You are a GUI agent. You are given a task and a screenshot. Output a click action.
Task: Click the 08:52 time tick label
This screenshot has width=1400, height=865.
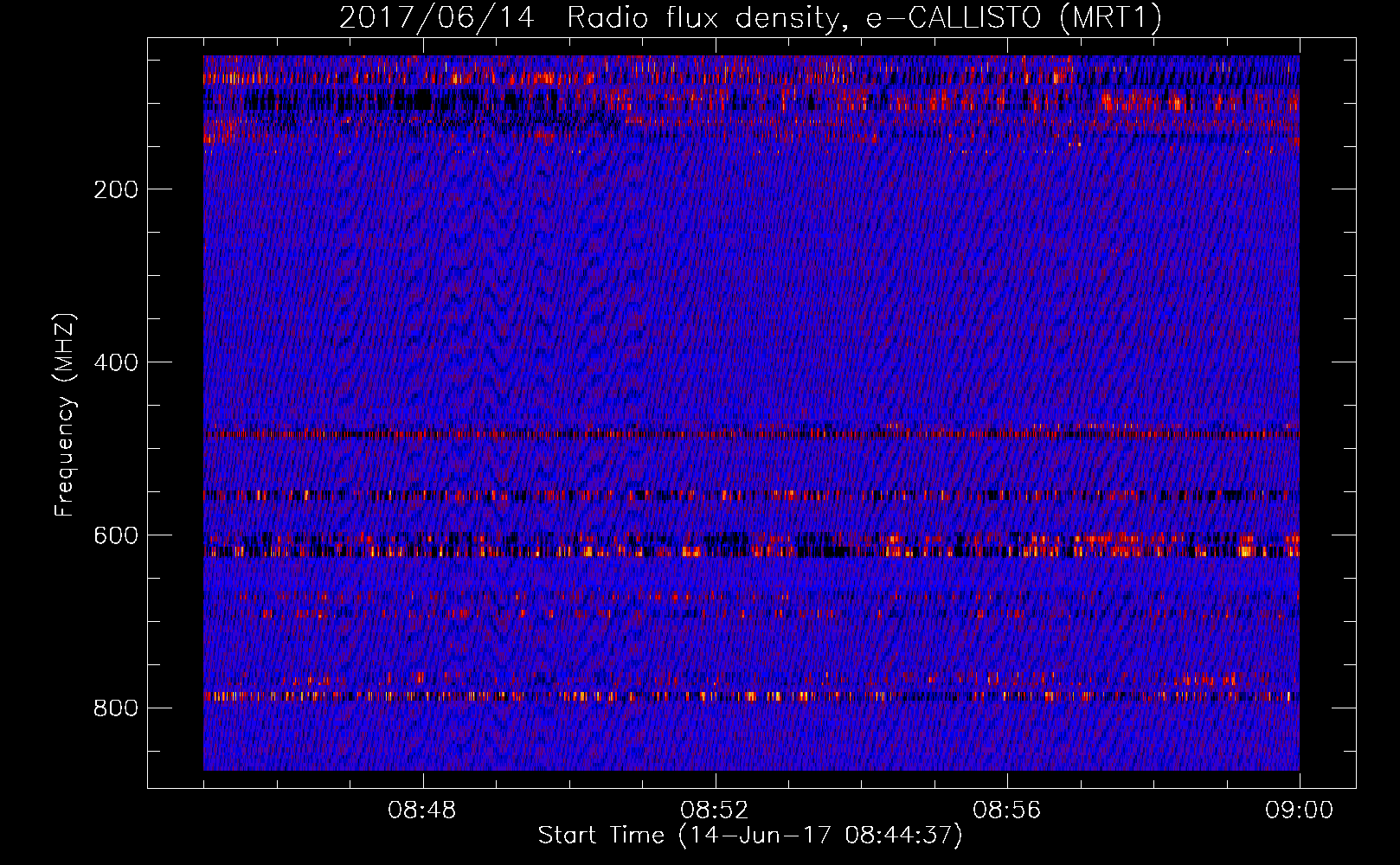pos(715,811)
